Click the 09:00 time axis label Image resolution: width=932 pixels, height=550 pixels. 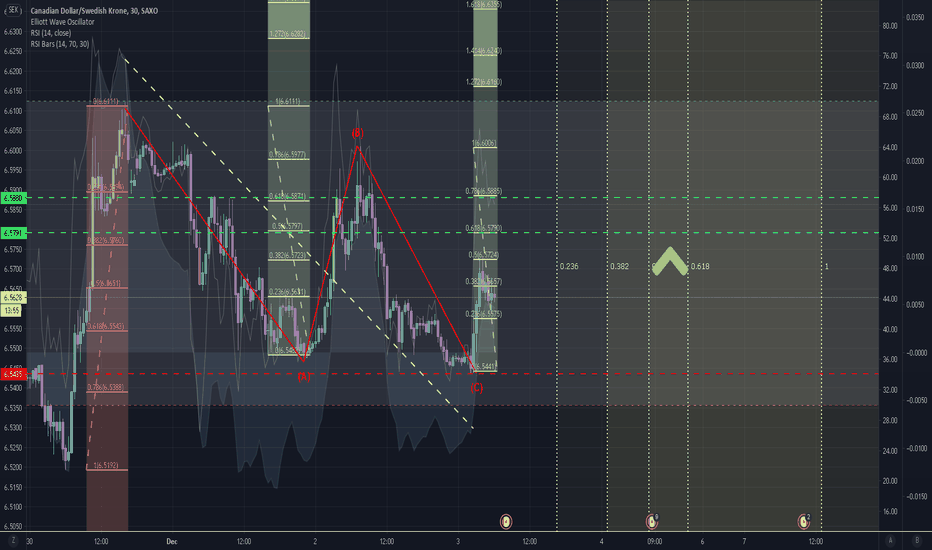click(655, 541)
